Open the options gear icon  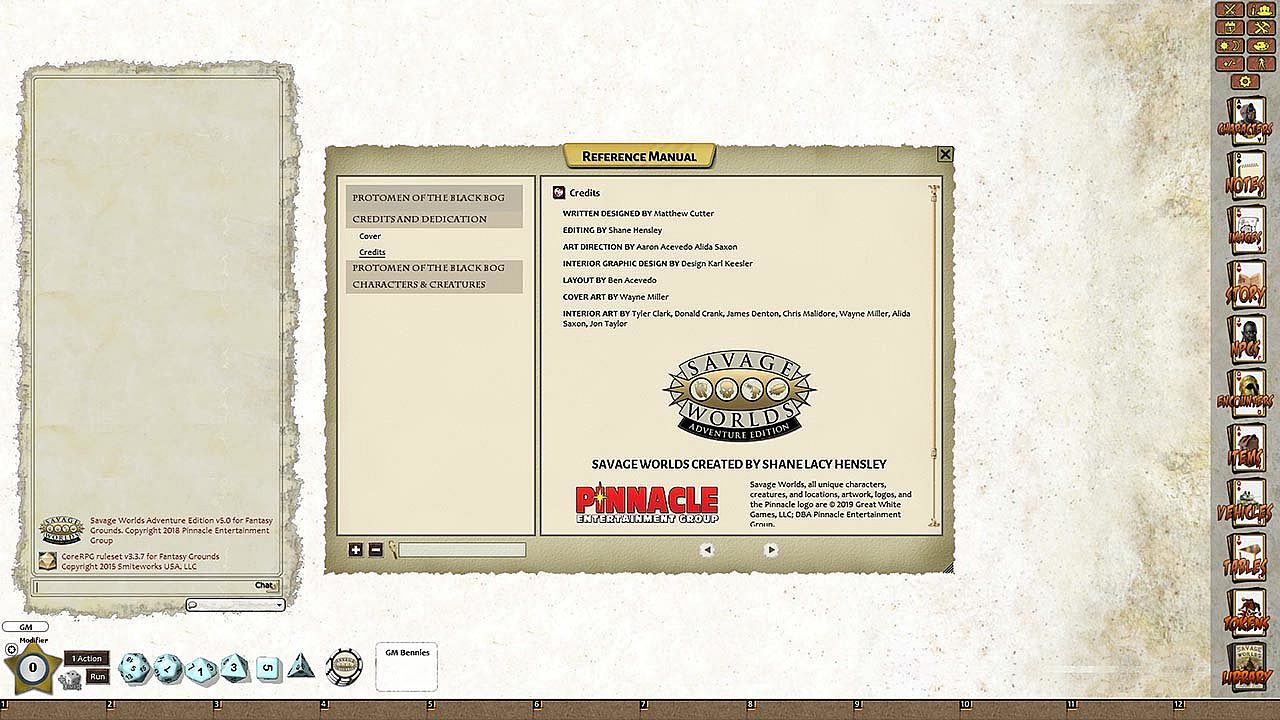[x=1244, y=81]
